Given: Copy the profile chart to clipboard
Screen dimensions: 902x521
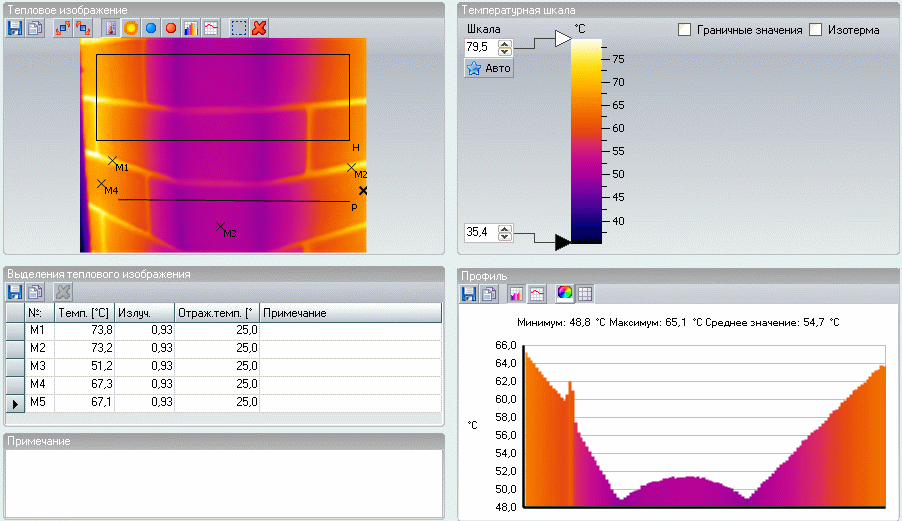Looking at the screenshot, I should pyautogui.click(x=489, y=293).
